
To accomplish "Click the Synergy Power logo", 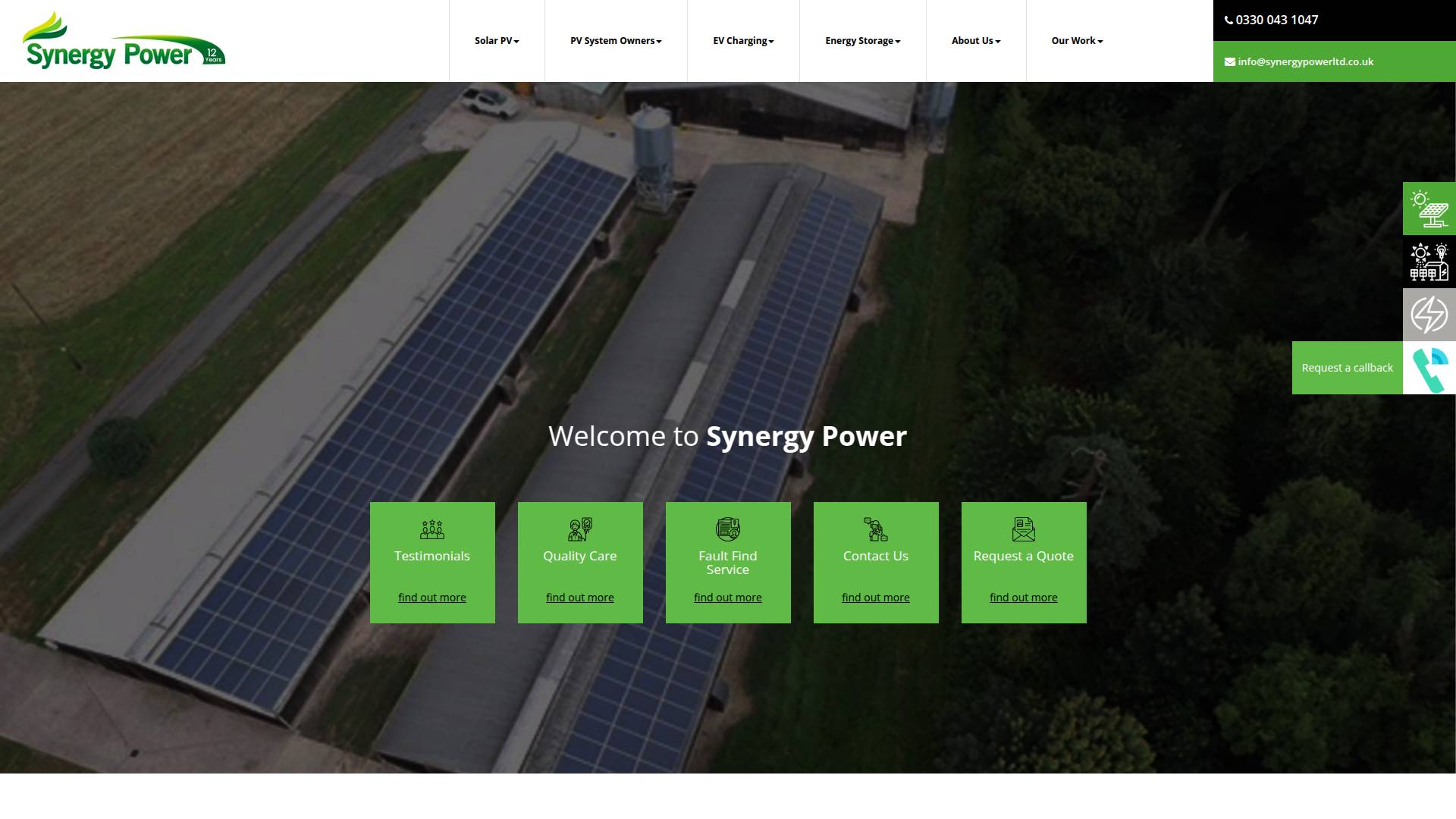I will pos(124,40).
